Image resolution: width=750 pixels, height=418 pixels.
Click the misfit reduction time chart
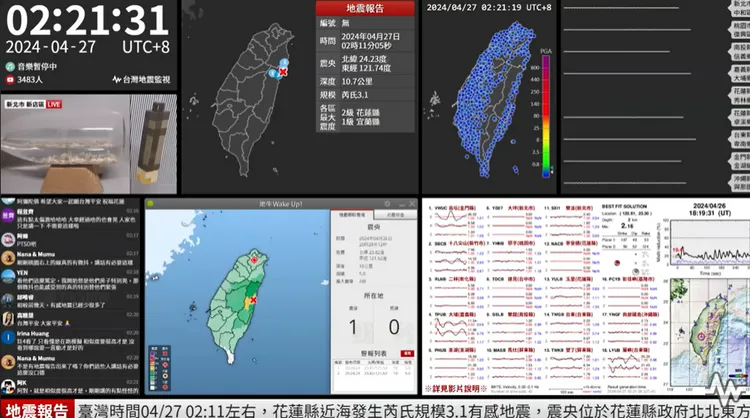(710, 242)
